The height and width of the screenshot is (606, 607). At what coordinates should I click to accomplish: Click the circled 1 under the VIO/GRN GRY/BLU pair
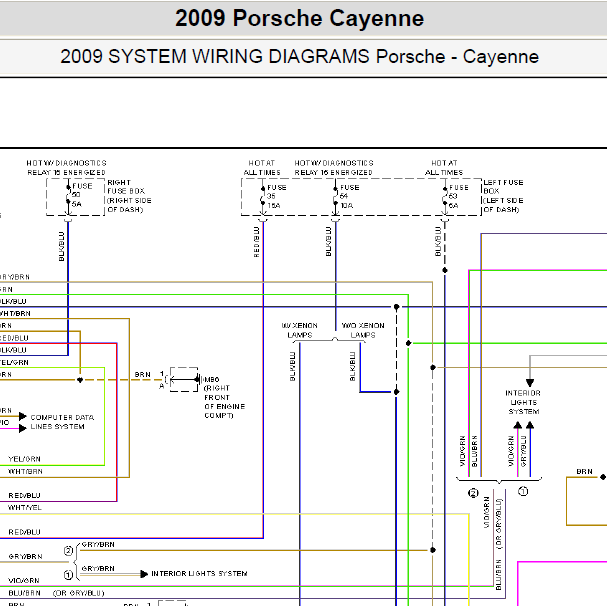tap(523, 491)
